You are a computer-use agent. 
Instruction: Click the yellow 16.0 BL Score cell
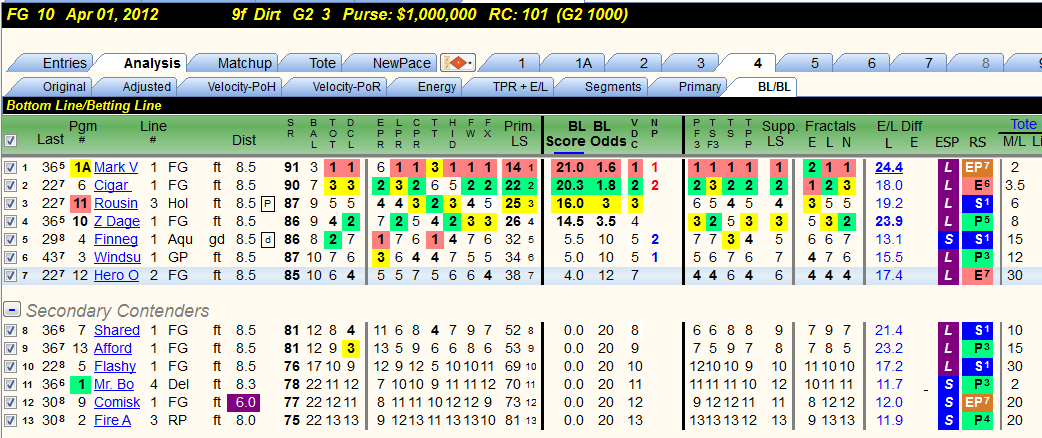[569, 203]
